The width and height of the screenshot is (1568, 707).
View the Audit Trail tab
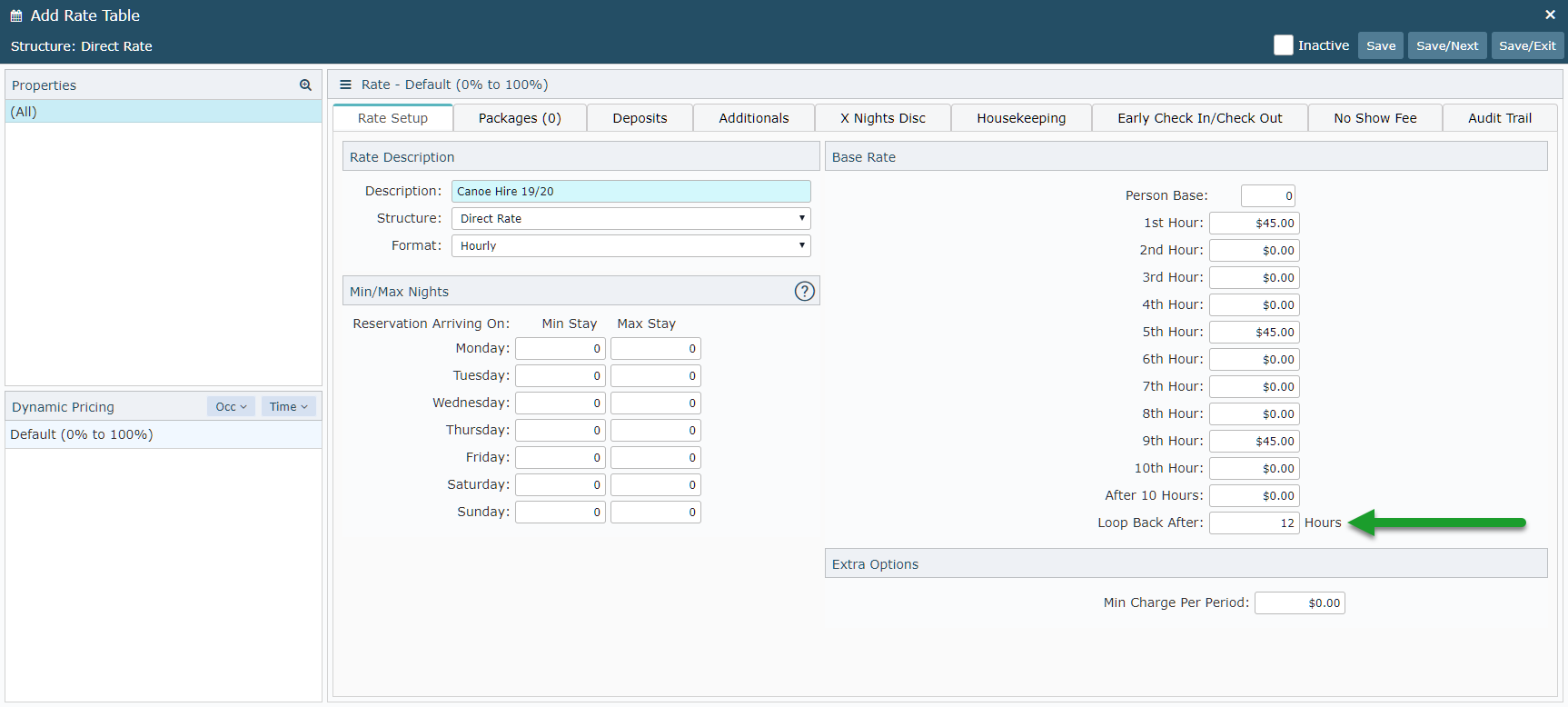click(x=1500, y=118)
